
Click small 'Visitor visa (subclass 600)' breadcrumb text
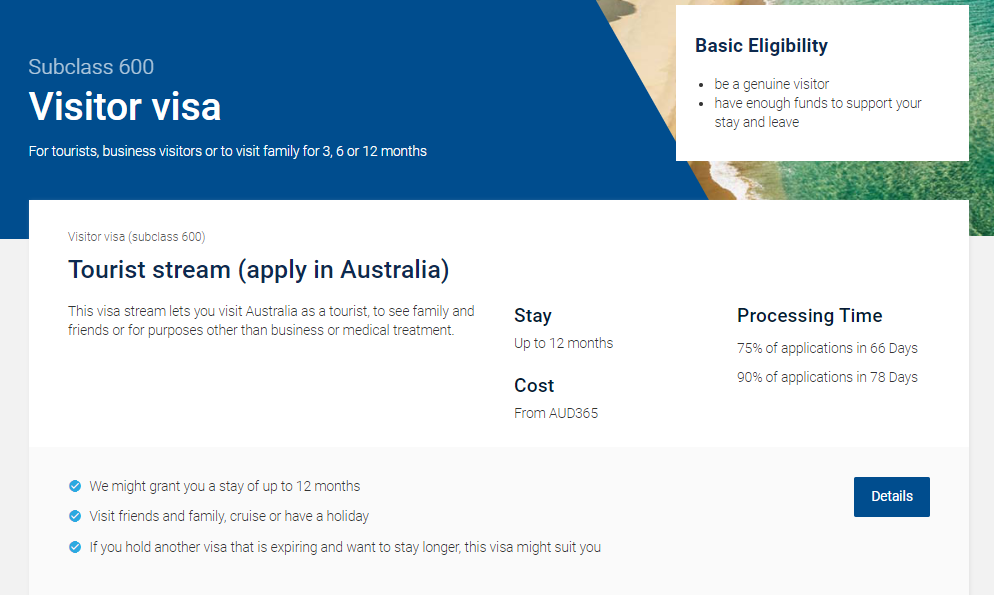(136, 237)
